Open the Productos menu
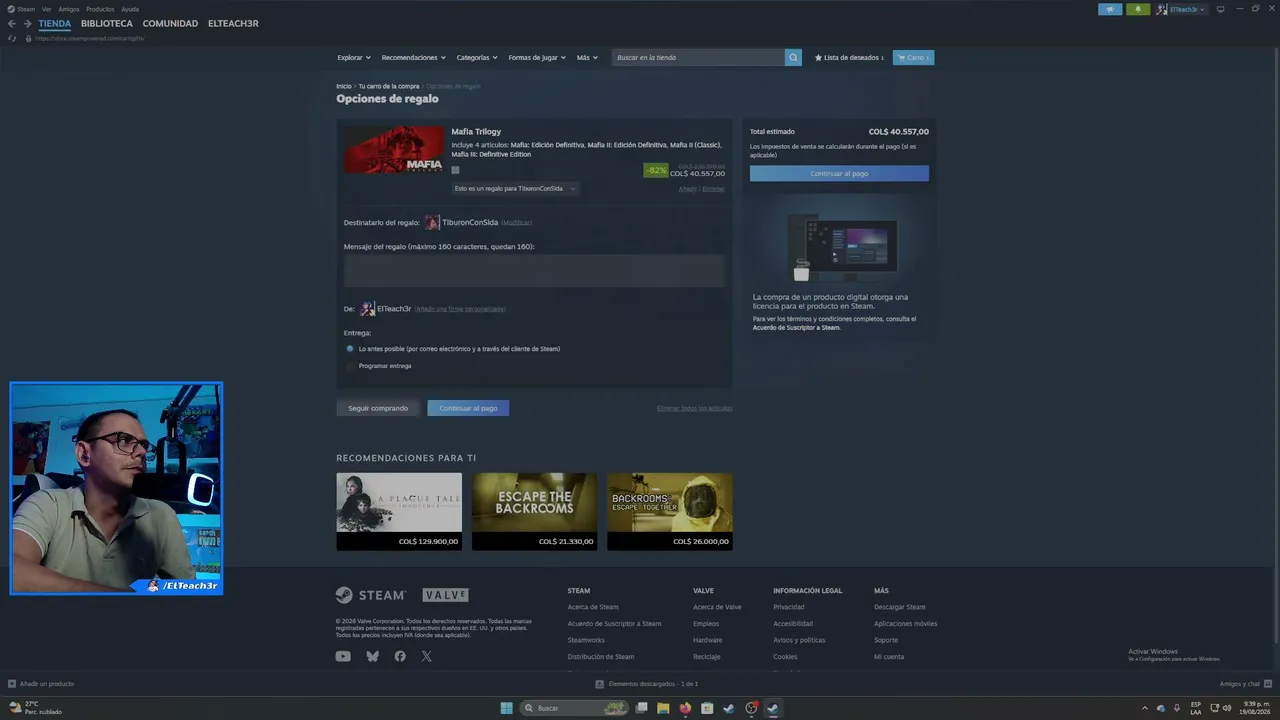Image resolution: width=1280 pixels, height=720 pixels. coord(100,9)
